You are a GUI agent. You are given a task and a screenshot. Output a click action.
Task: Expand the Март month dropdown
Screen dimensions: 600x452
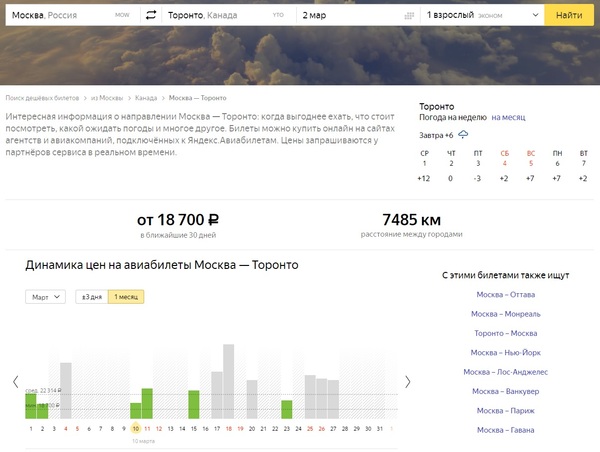(45, 297)
